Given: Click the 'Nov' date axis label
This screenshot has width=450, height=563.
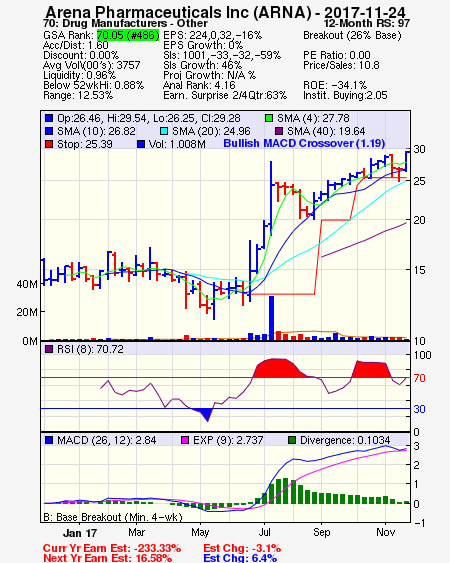Looking at the screenshot, I should (x=385, y=532).
